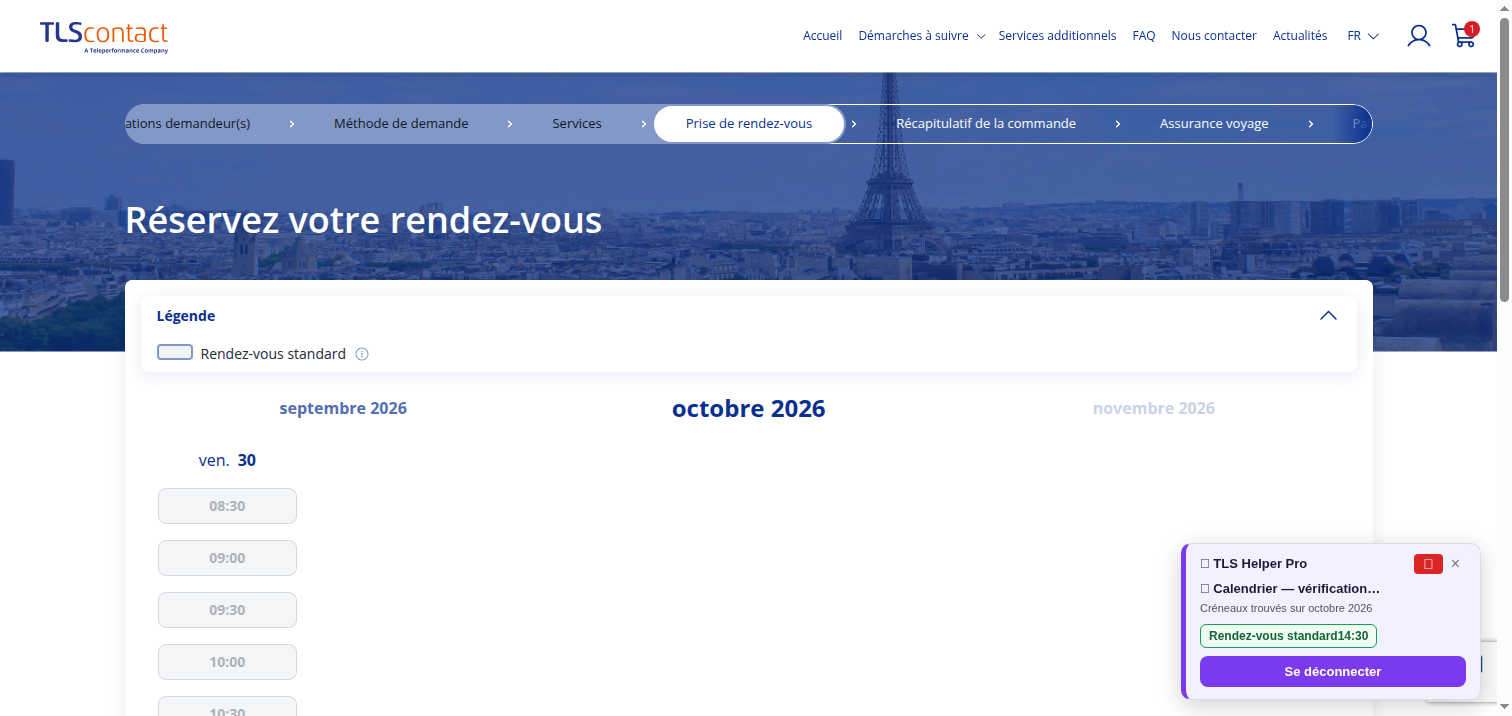The image size is (1512, 716).
Task: Click Se déconnecter in helper panel
Action: coord(1332,671)
